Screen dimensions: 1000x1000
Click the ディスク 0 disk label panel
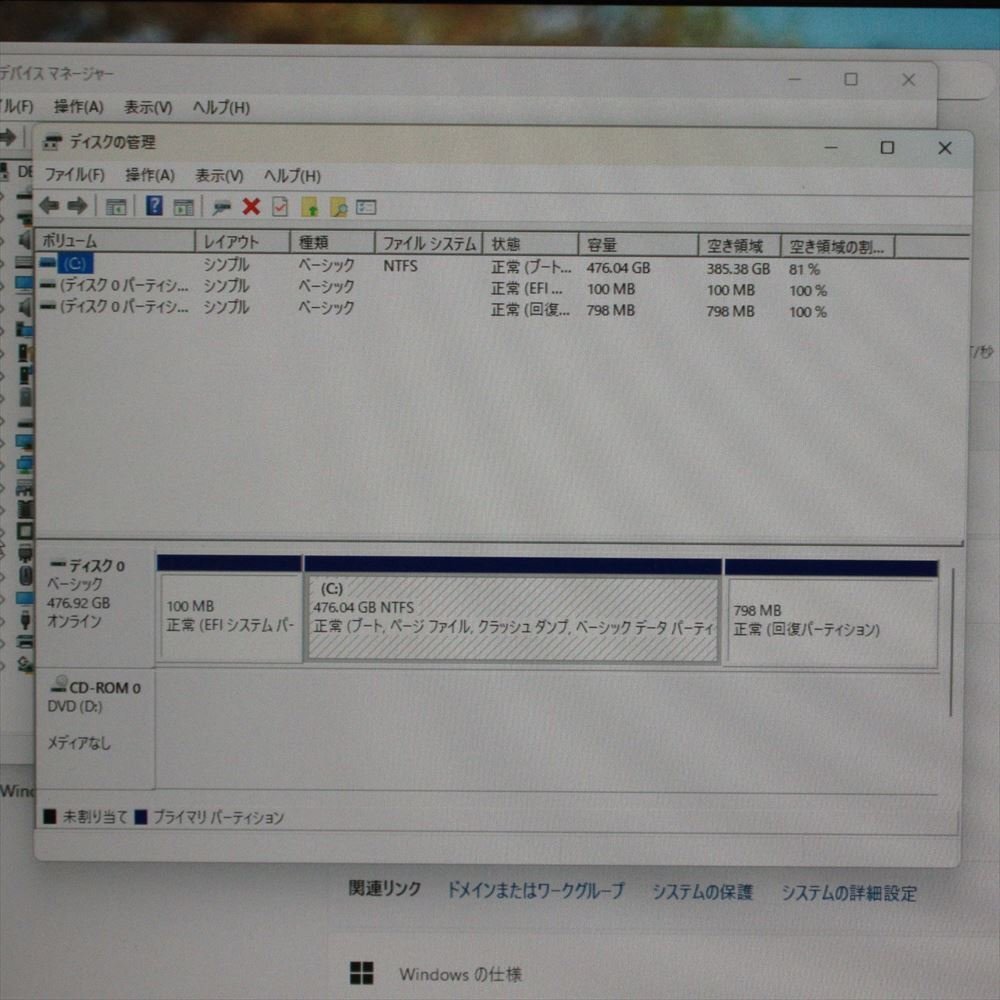click(x=96, y=606)
